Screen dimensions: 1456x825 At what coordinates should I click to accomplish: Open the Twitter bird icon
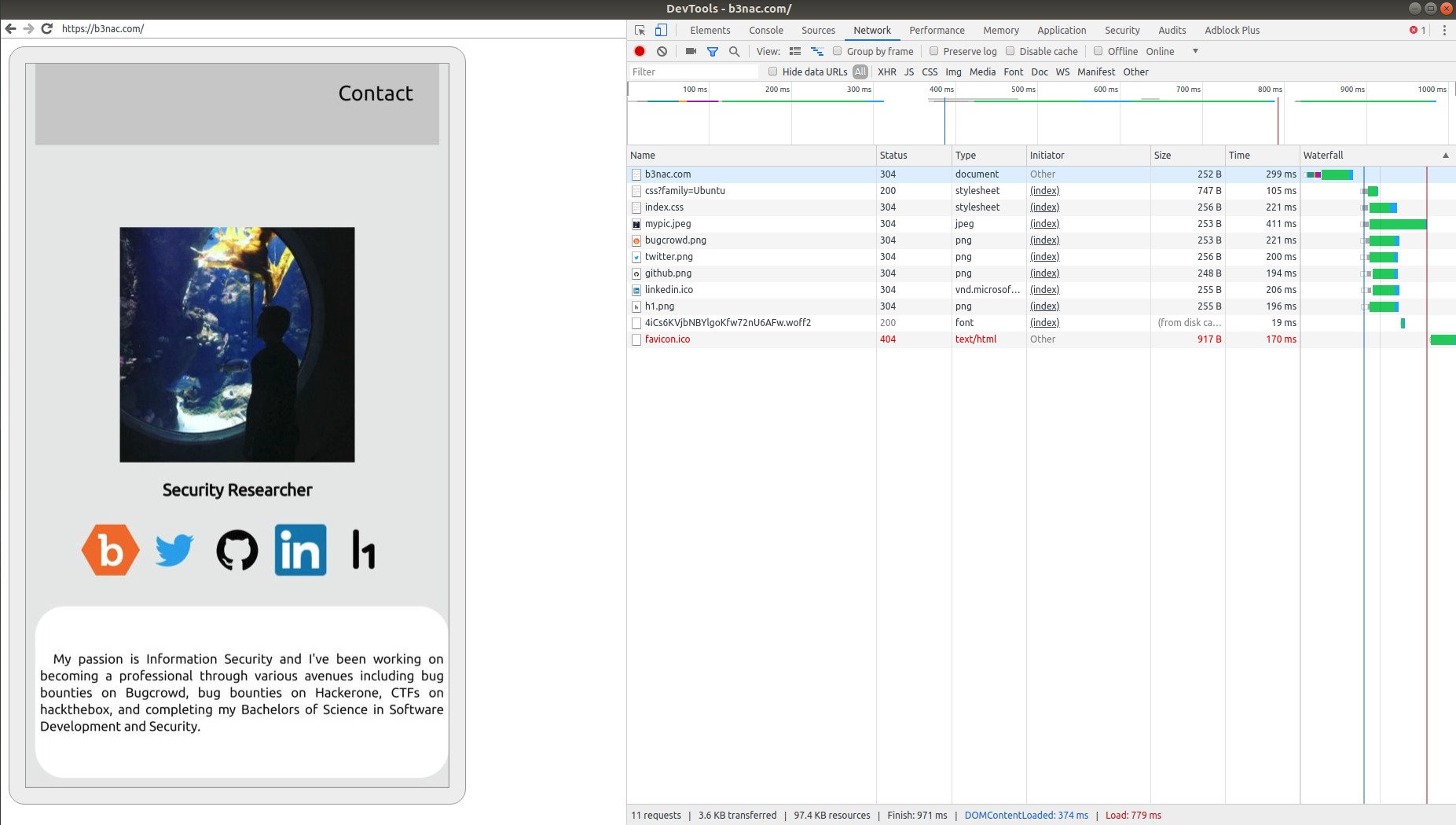pyautogui.click(x=174, y=550)
